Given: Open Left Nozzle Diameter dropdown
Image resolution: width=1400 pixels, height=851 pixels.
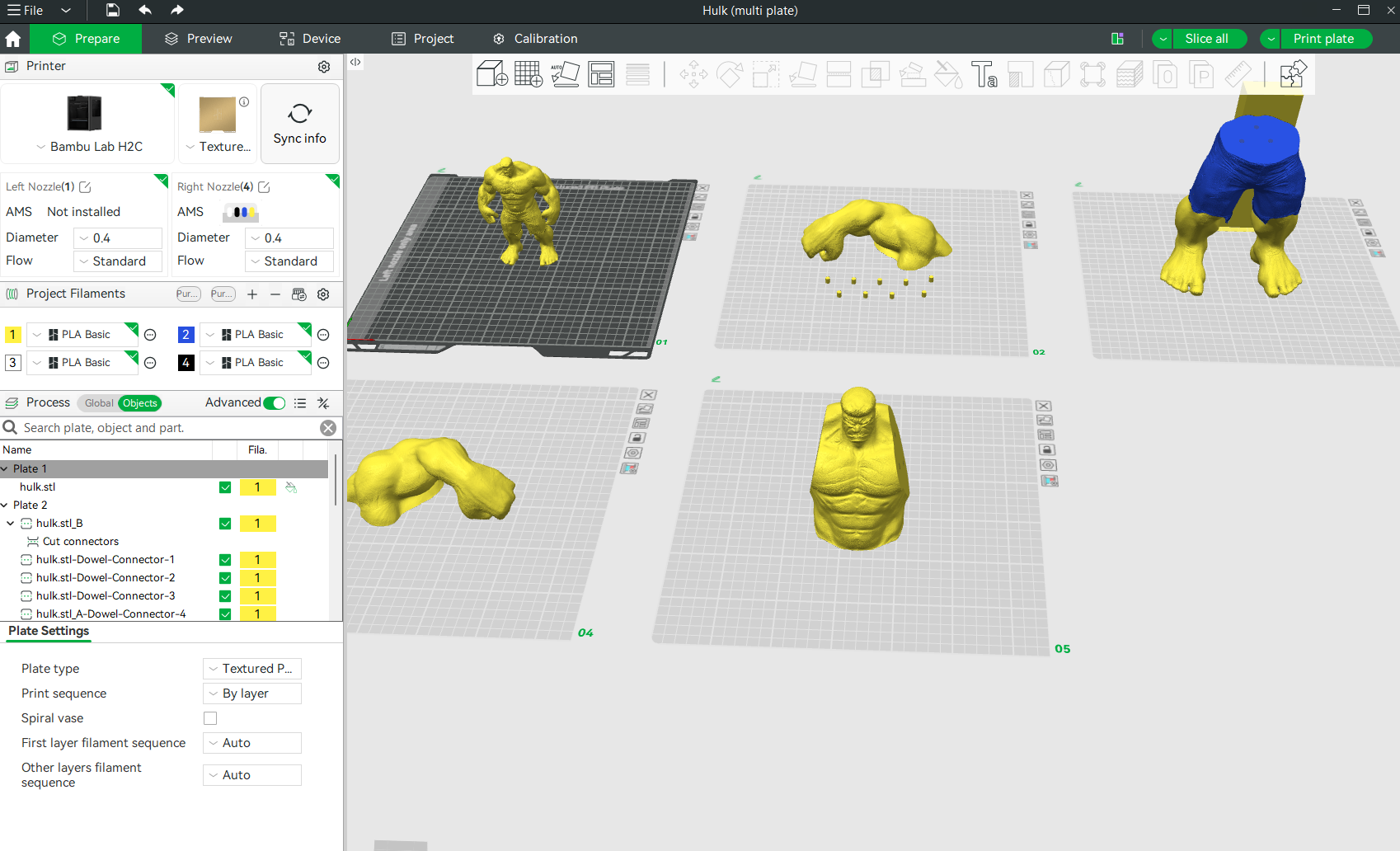Looking at the screenshot, I should 118,238.
